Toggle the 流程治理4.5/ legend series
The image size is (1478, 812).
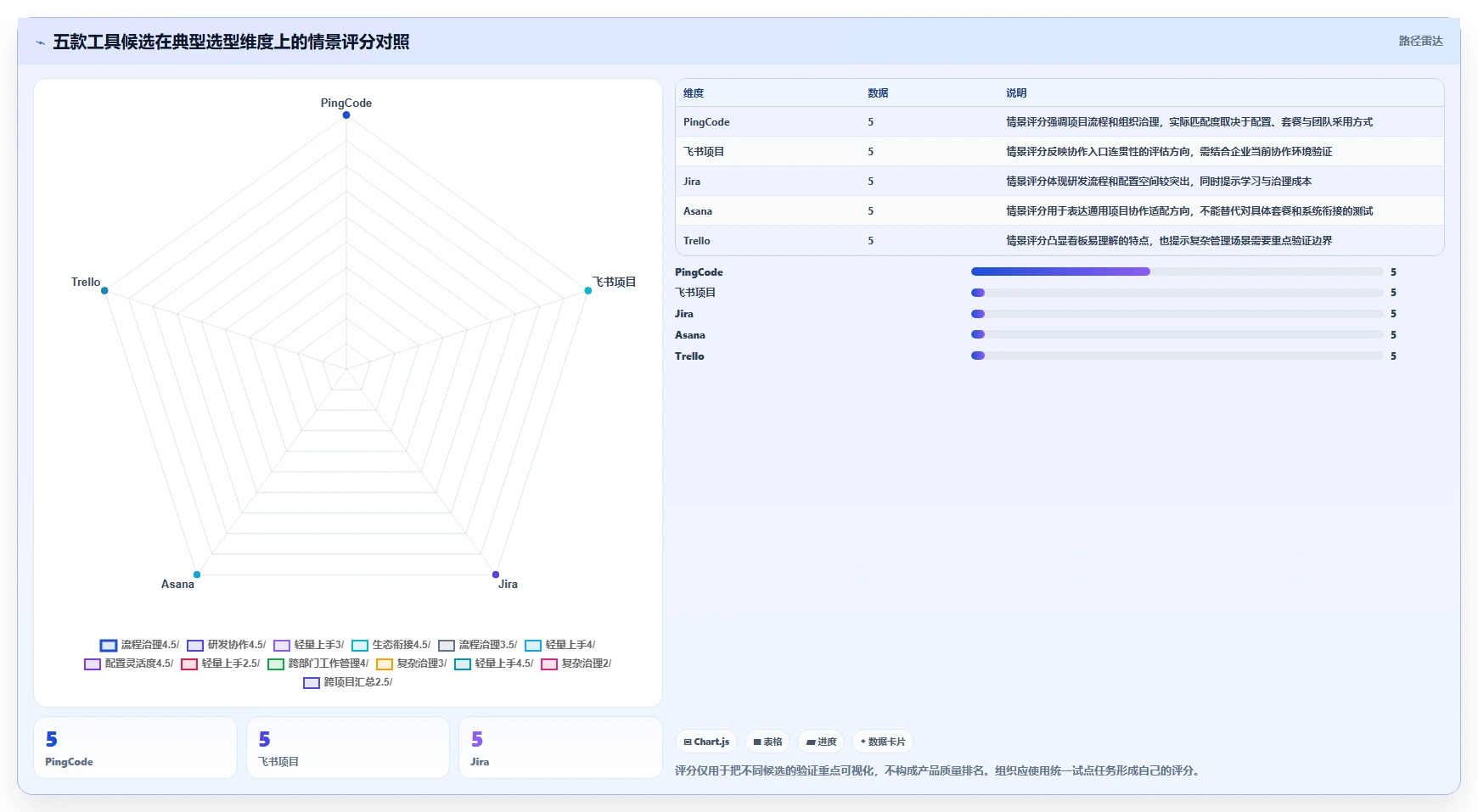(x=139, y=645)
